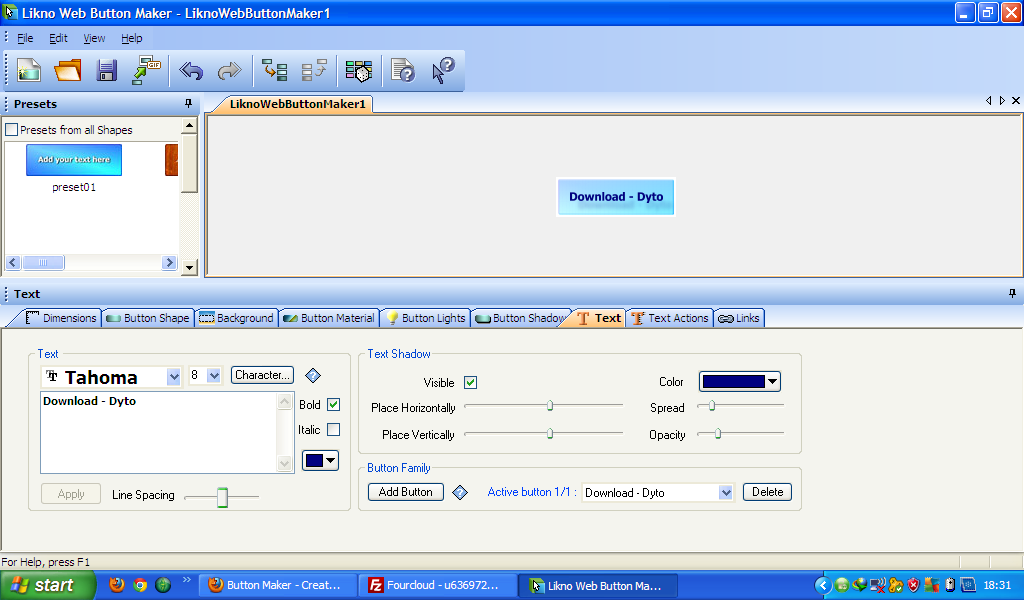Switch to the Button Shape tab
The height and width of the screenshot is (600, 1024).
pos(148,317)
